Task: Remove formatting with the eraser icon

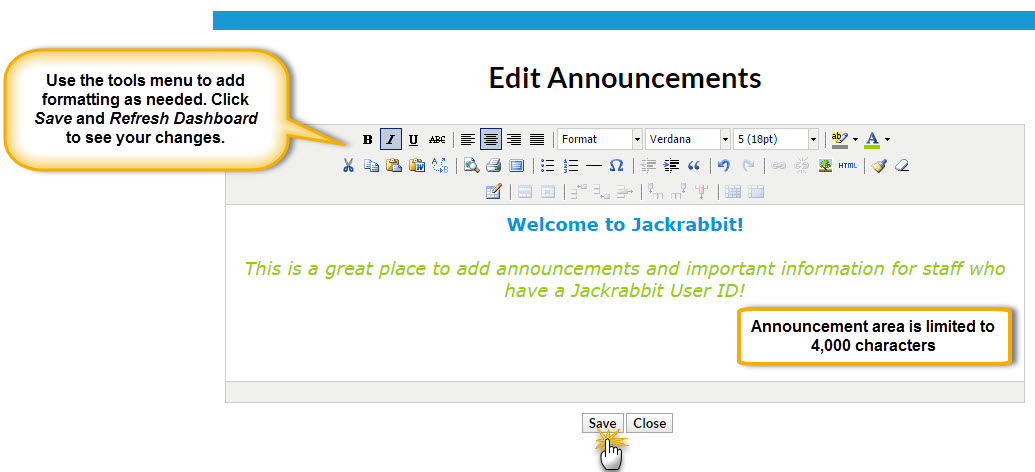Action: click(x=902, y=166)
